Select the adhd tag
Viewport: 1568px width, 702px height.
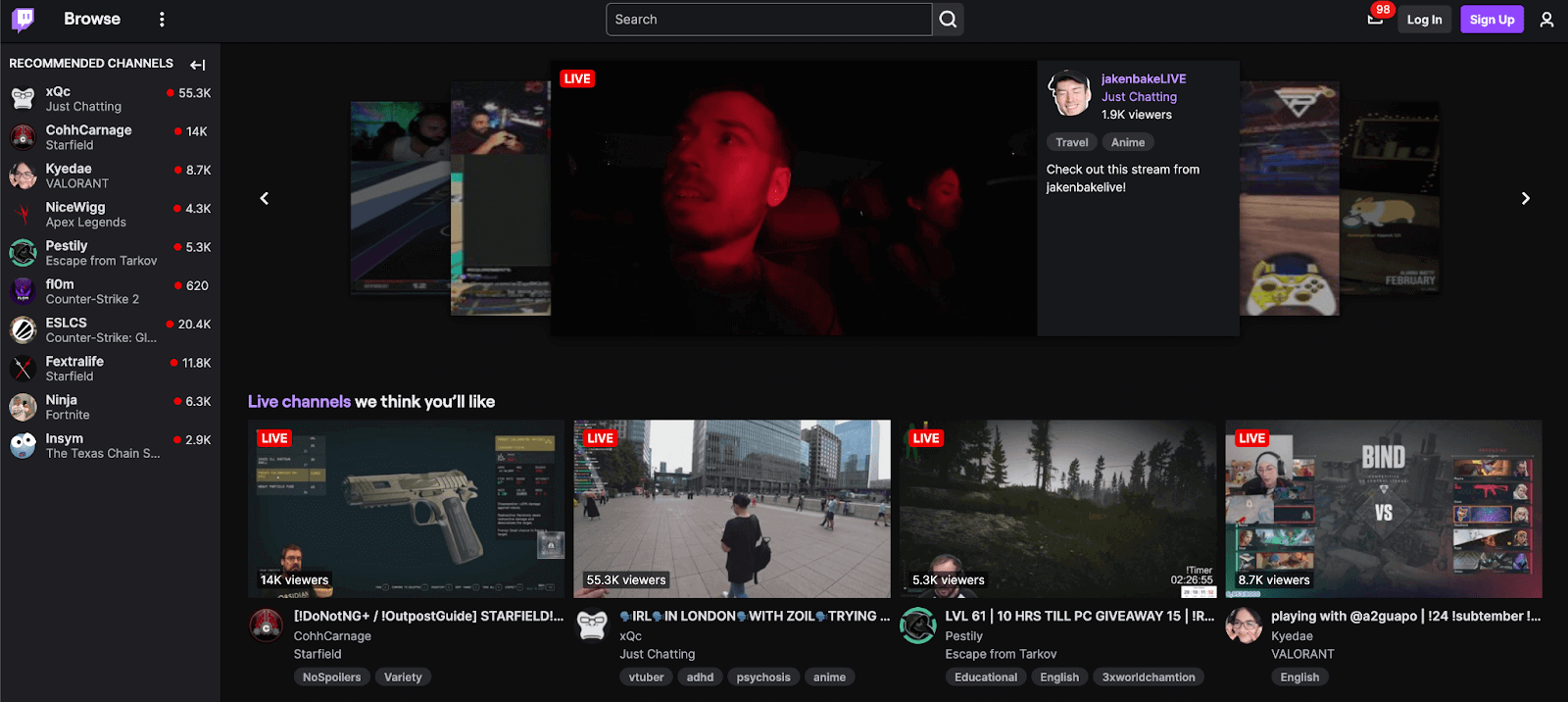[x=700, y=677]
